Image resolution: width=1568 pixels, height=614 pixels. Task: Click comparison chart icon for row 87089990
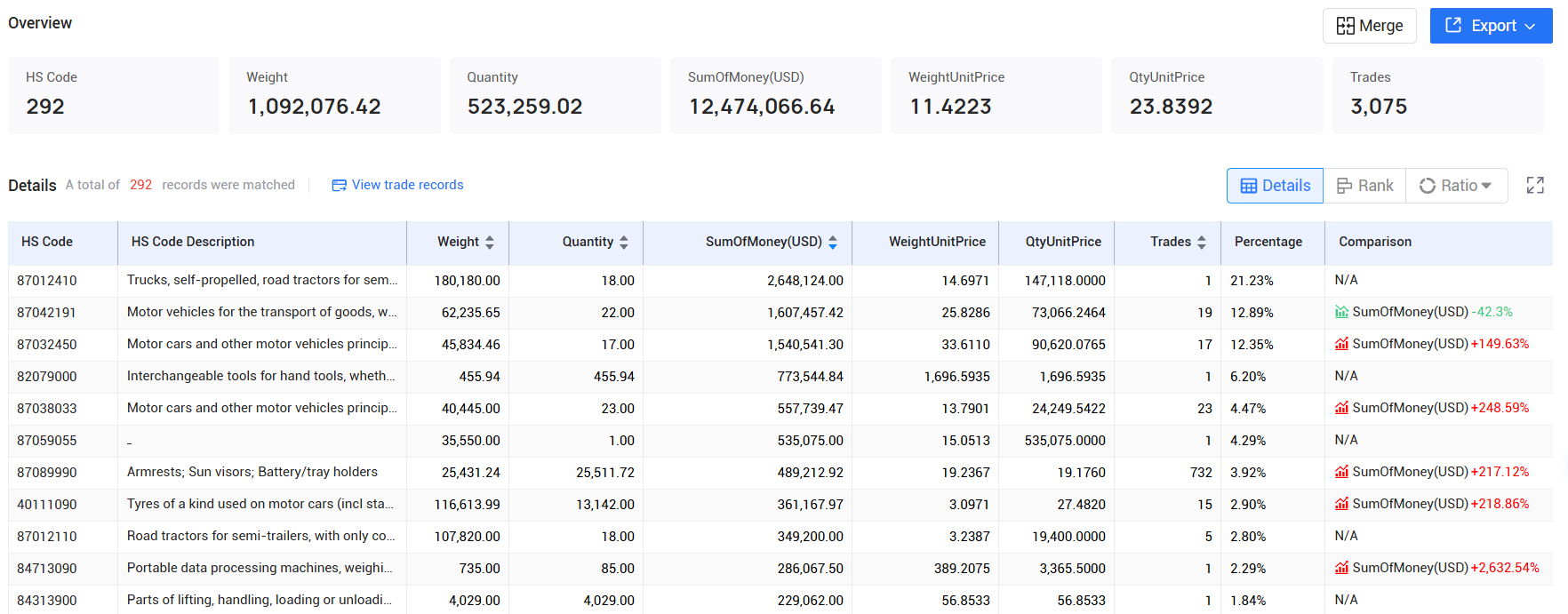coord(1341,472)
